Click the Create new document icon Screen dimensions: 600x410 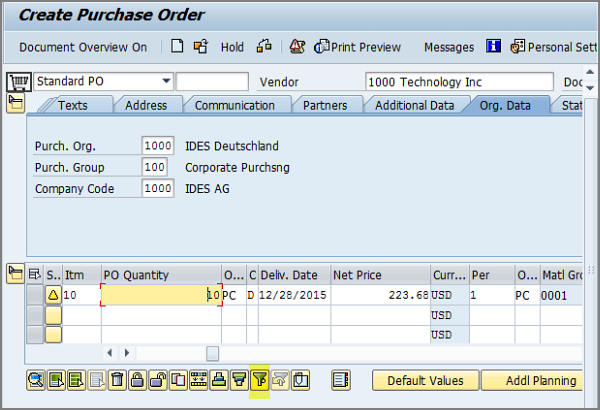coord(177,47)
